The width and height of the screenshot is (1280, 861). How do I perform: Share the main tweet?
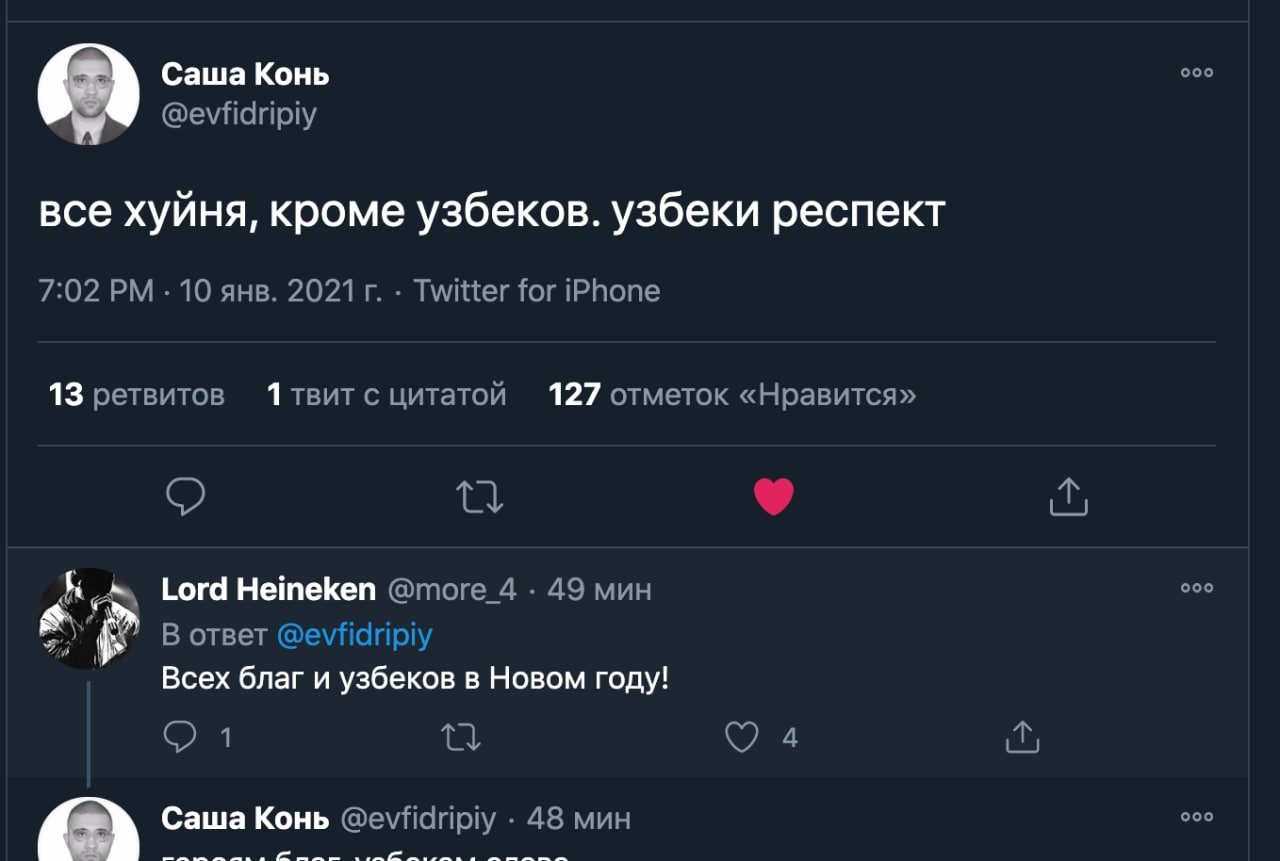[1067, 496]
